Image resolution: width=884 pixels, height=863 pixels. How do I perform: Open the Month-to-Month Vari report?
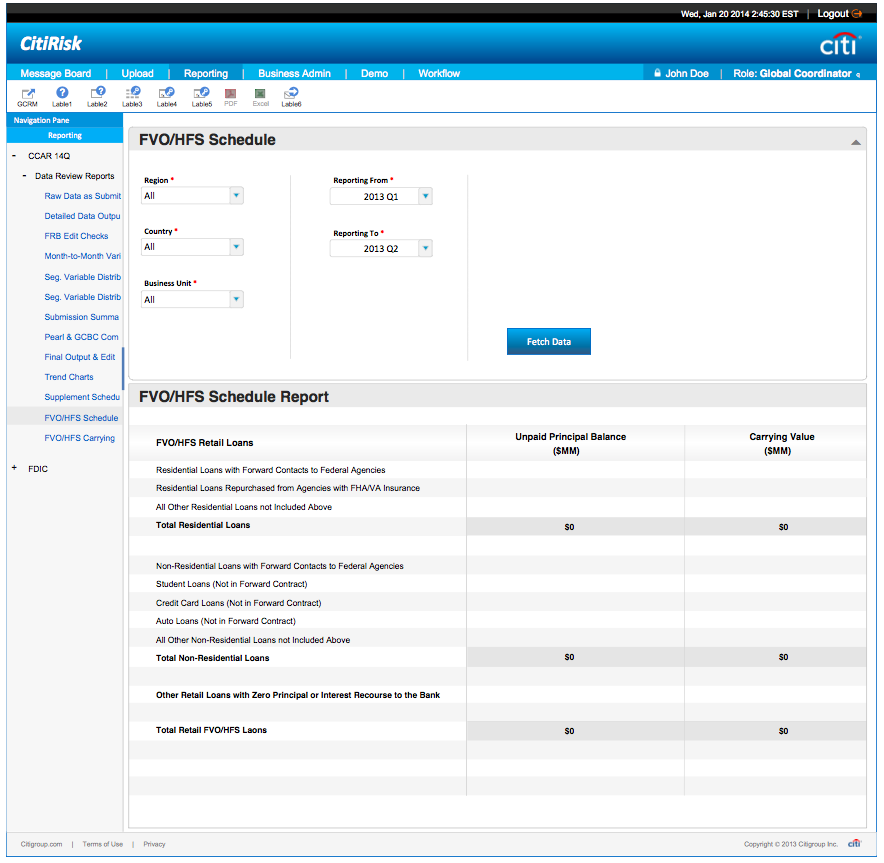tap(83, 256)
